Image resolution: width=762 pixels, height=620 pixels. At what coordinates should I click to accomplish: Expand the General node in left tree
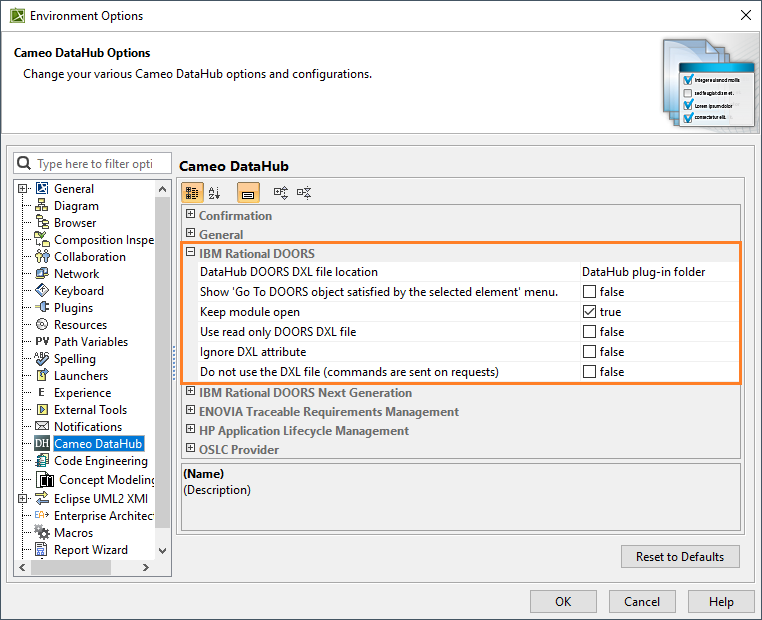click(x=23, y=189)
